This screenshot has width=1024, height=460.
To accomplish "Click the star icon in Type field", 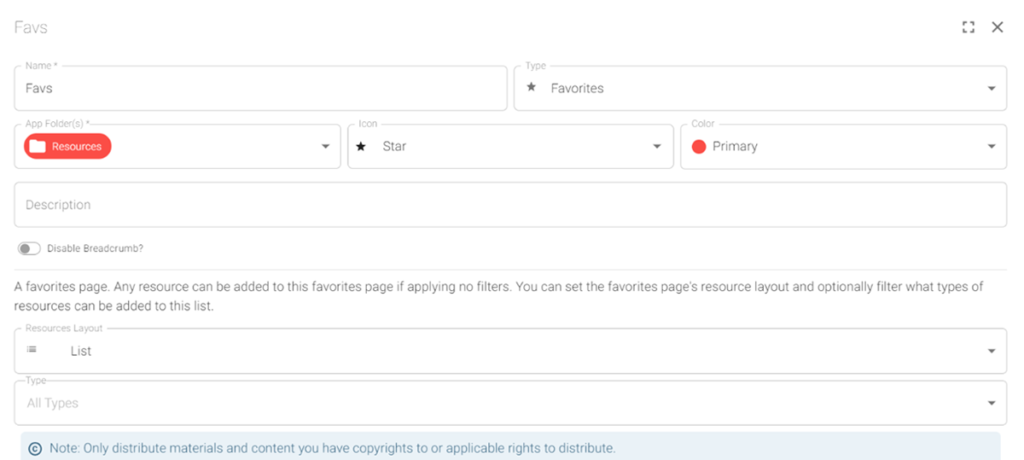I will (531, 88).
